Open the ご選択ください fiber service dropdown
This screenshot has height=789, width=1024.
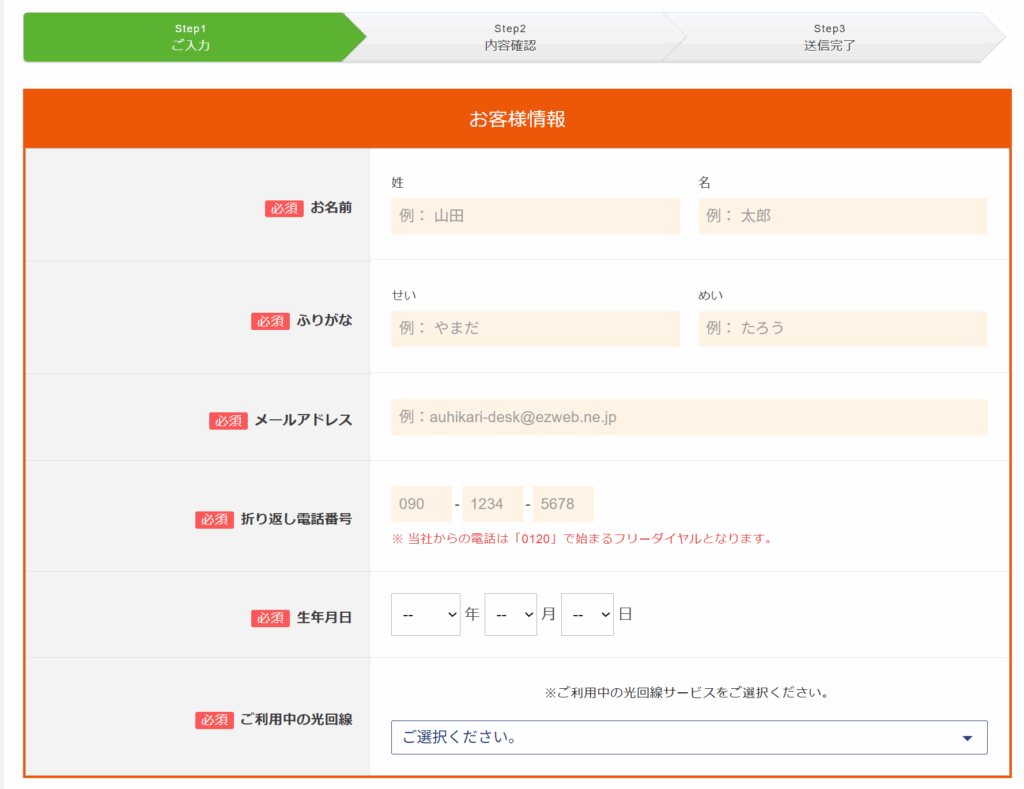coord(689,737)
